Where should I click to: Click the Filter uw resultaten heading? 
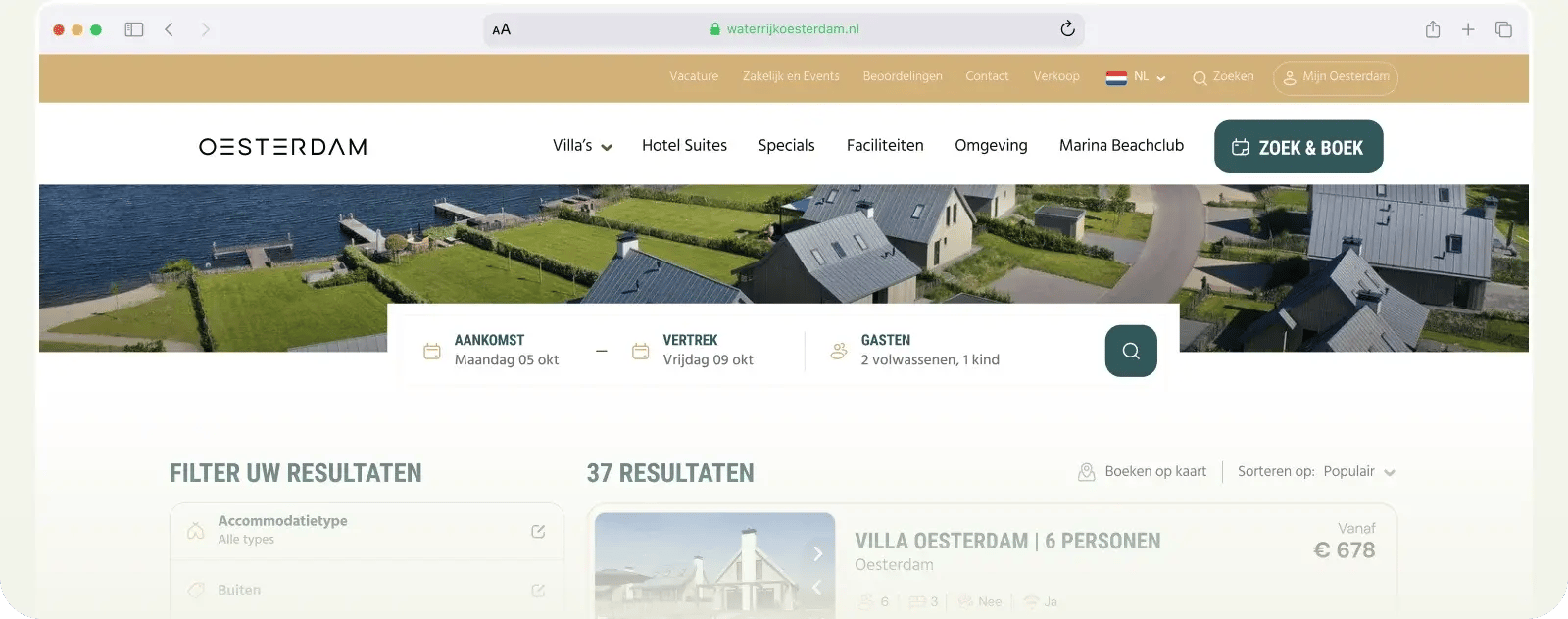click(296, 473)
